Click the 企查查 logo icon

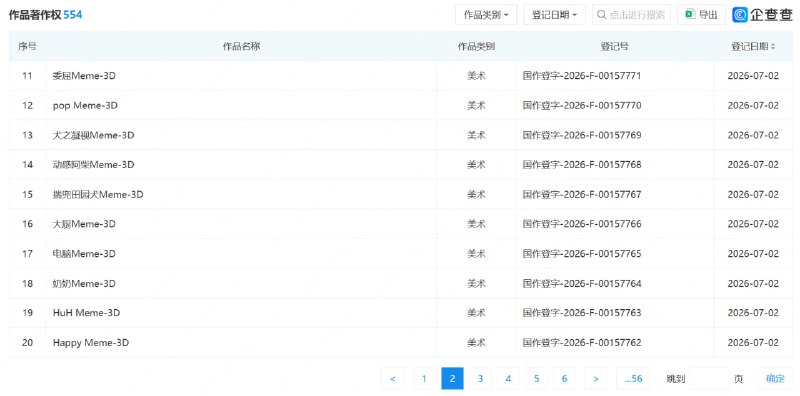740,15
